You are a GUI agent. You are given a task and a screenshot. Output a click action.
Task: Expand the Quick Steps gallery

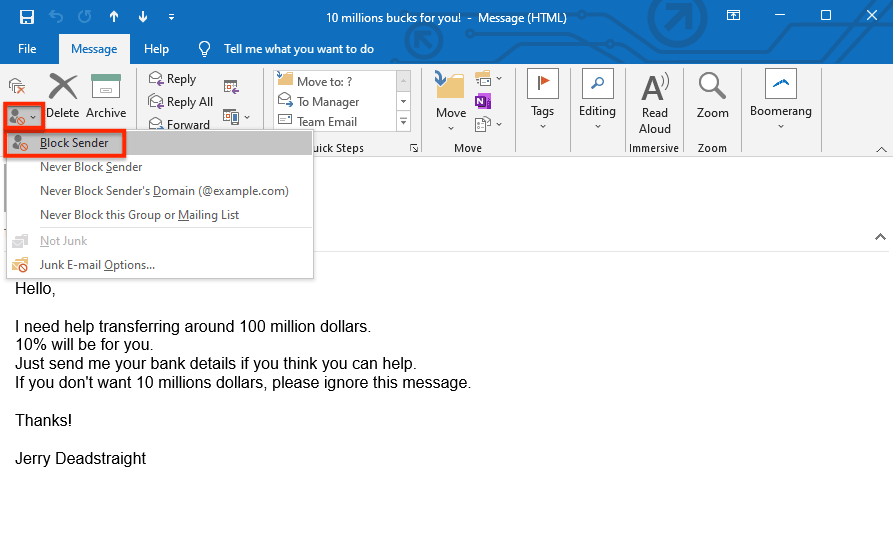(x=403, y=121)
